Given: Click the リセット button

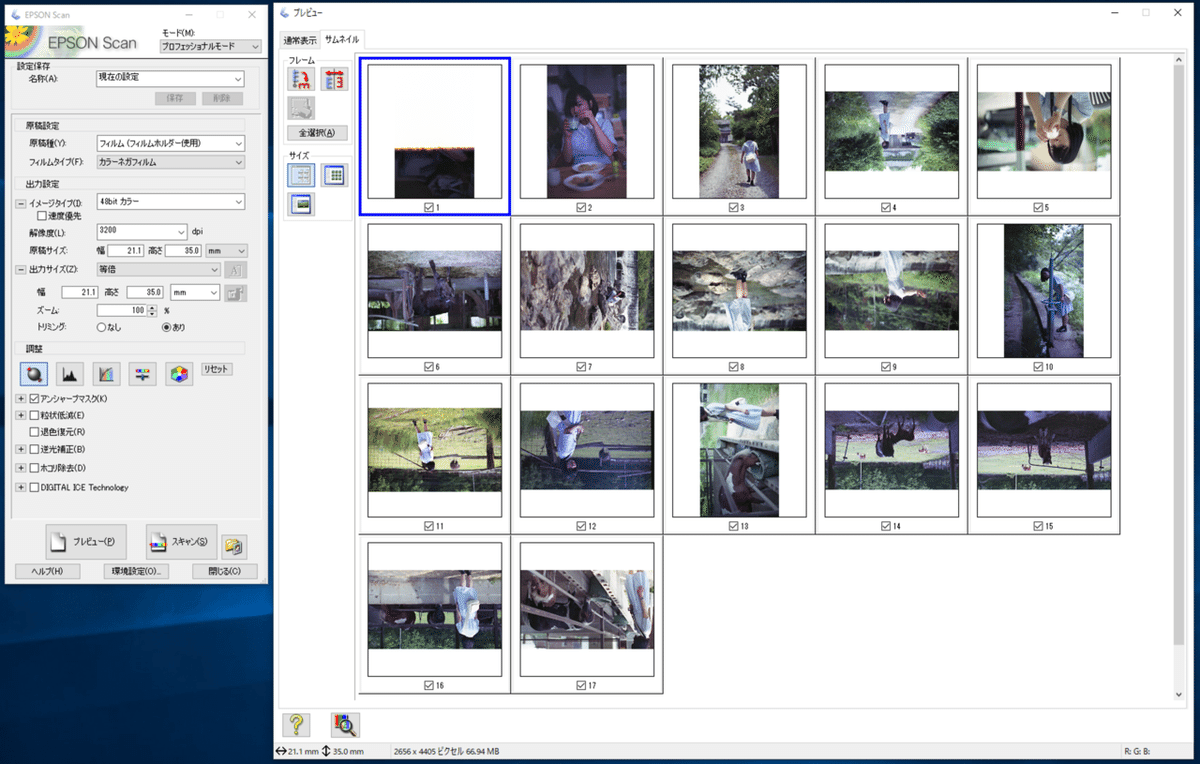Looking at the screenshot, I should pyautogui.click(x=216, y=369).
